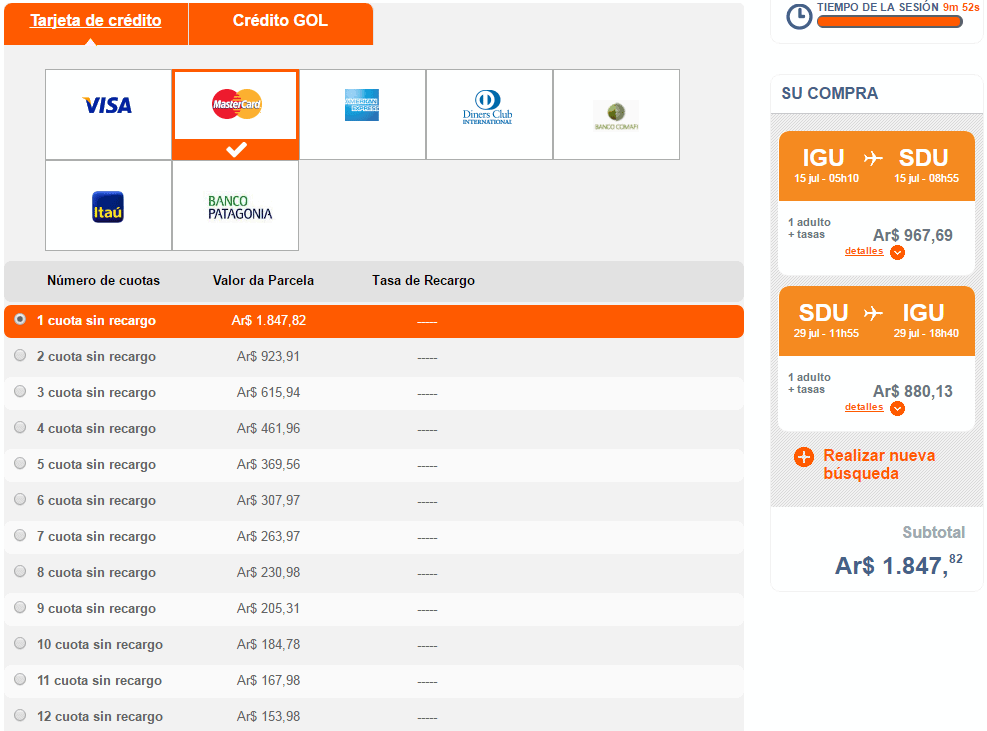Select 8 cuota sin recargo radio button
The image size is (987, 731).
20,570
